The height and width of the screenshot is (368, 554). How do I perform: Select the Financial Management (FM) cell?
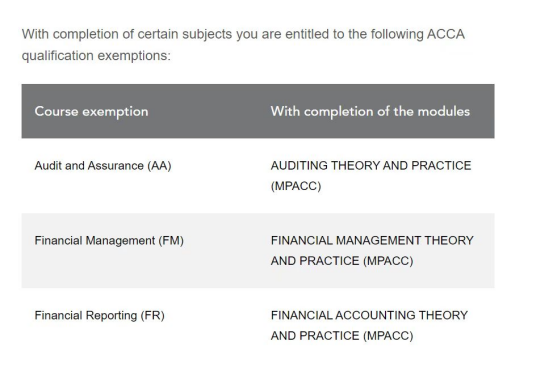point(109,241)
